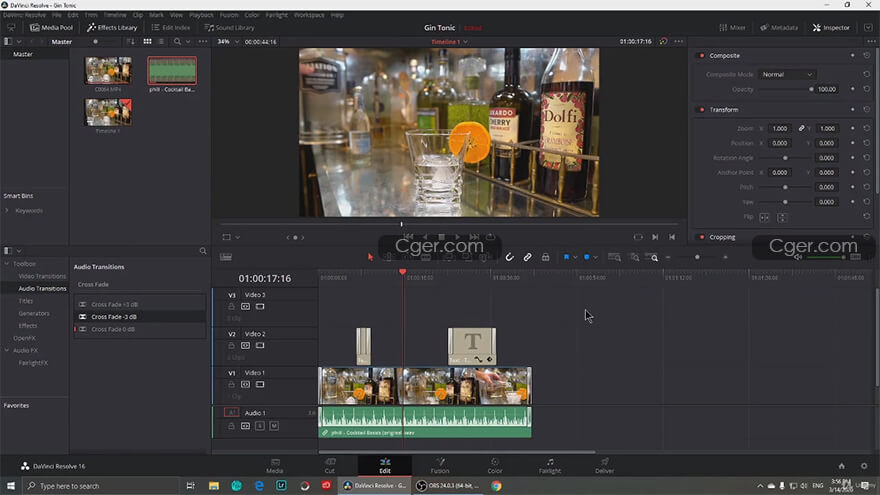880x495 pixels.
Task: Click the full extent zoom icon
Action: point(615,257)
